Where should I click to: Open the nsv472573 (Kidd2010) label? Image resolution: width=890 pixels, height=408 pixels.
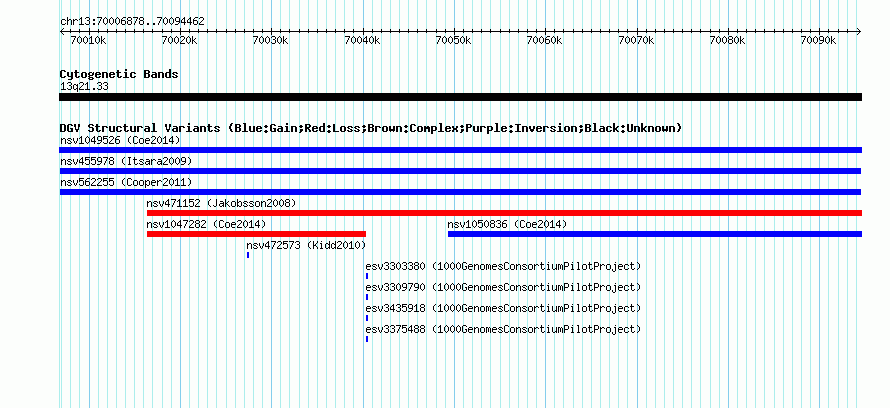(x=306, y=245)
